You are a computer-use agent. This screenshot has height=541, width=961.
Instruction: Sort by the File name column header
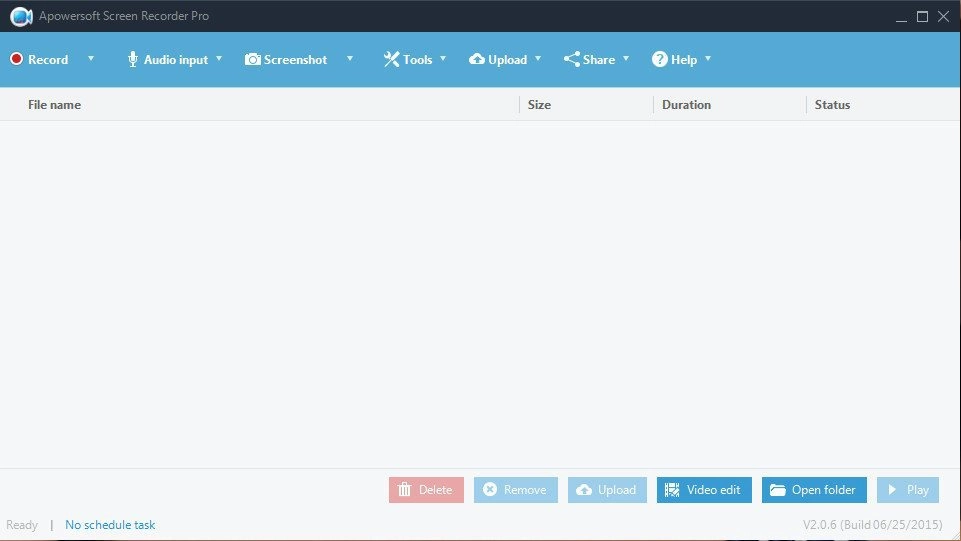click(x=55, y=105)
